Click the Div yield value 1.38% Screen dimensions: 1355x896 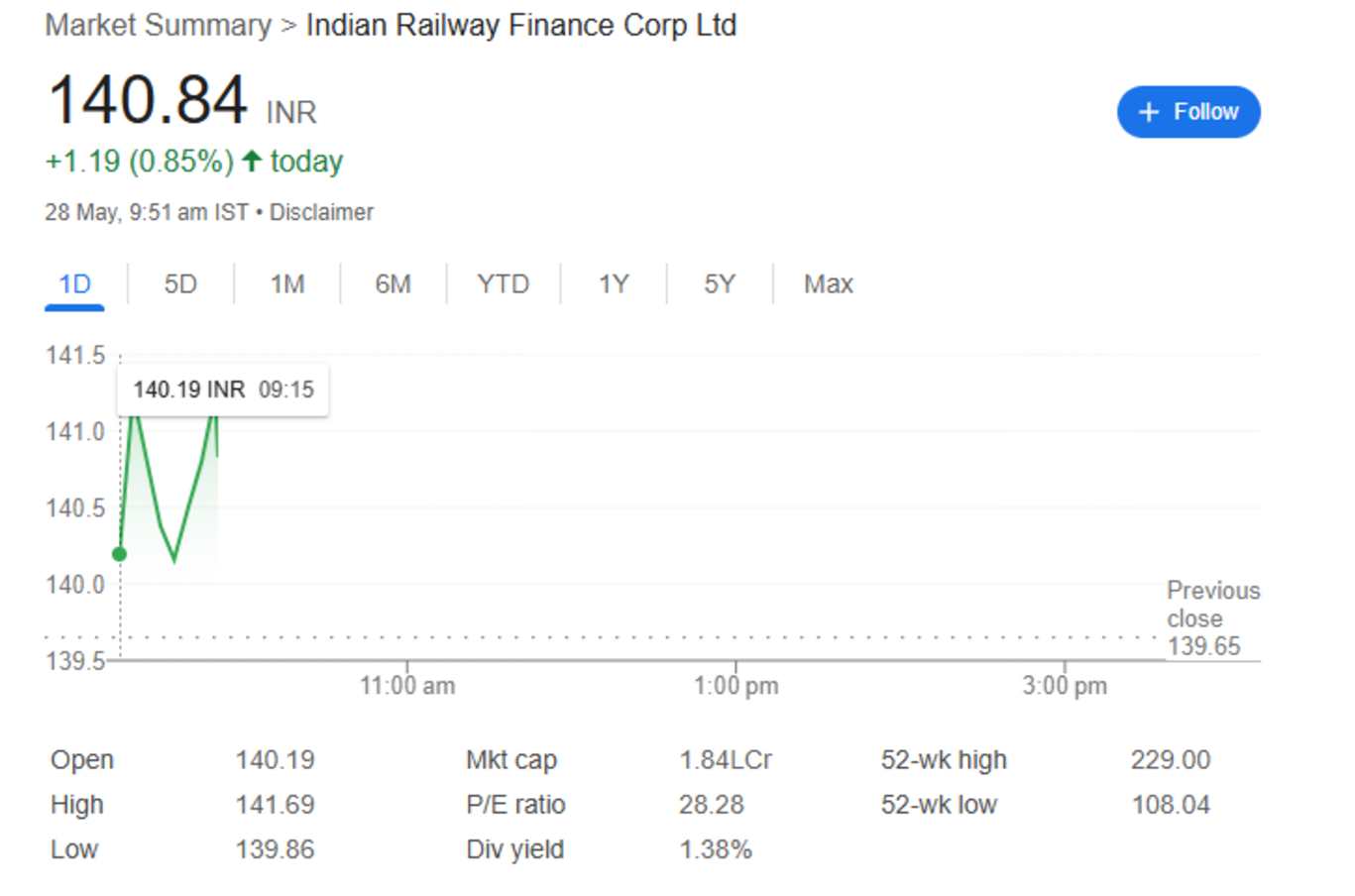coord(716,848)
